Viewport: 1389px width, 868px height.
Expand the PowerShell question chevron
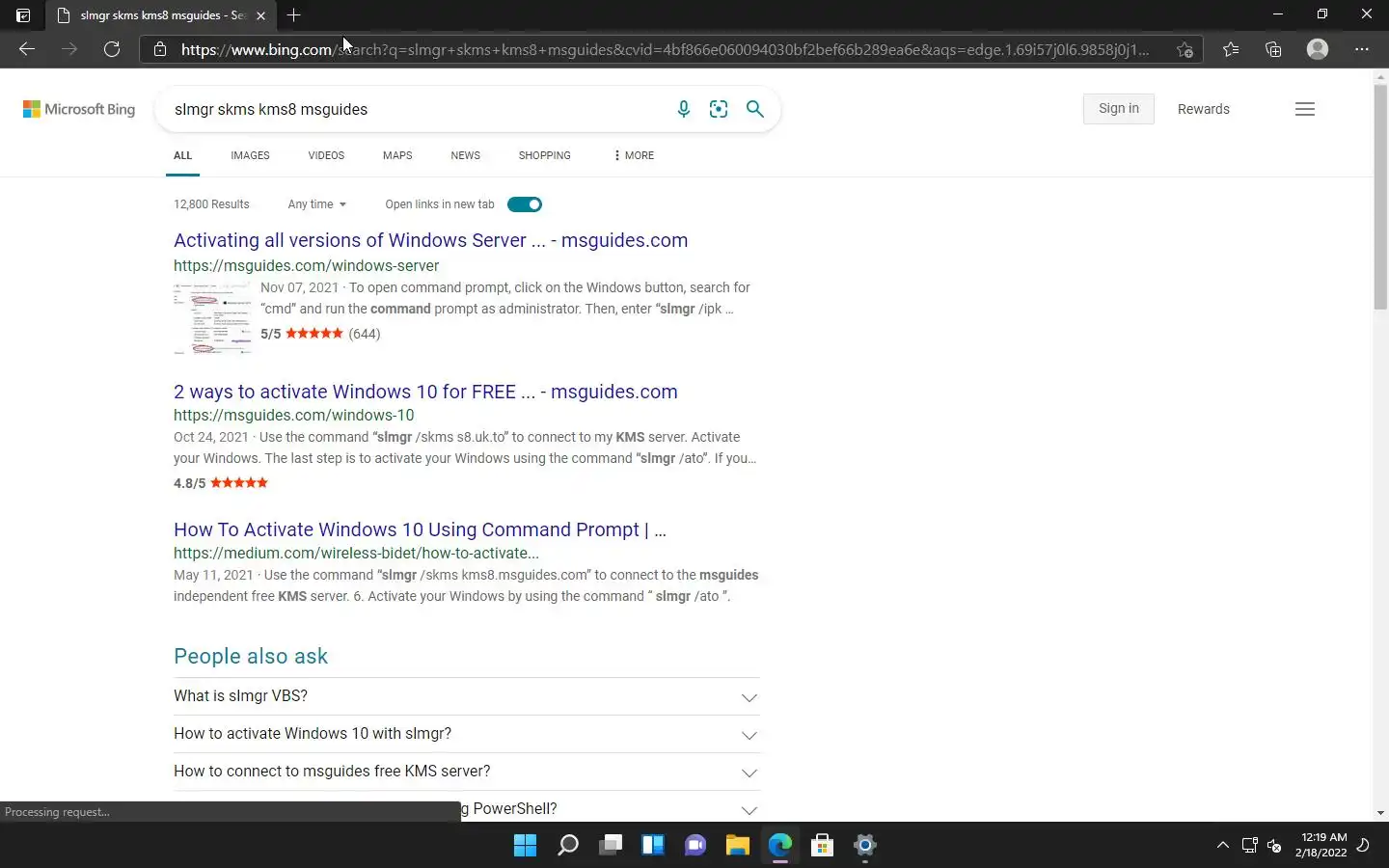[x=749, y=810]
